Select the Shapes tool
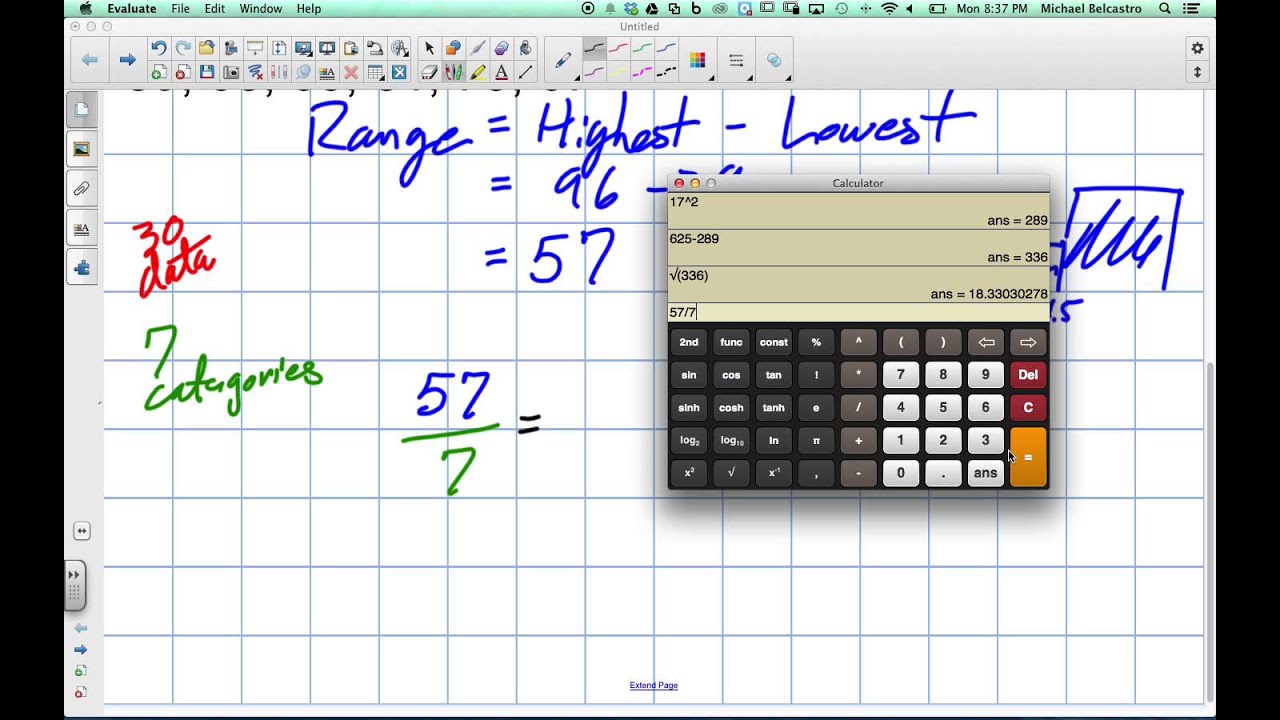Image resolution: width=1280 pixels, height=720 pixels. (x=453, y=47)
